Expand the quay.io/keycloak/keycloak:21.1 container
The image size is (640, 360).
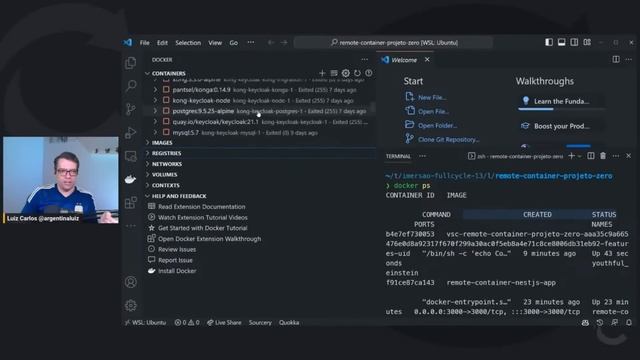coord(155,122)
